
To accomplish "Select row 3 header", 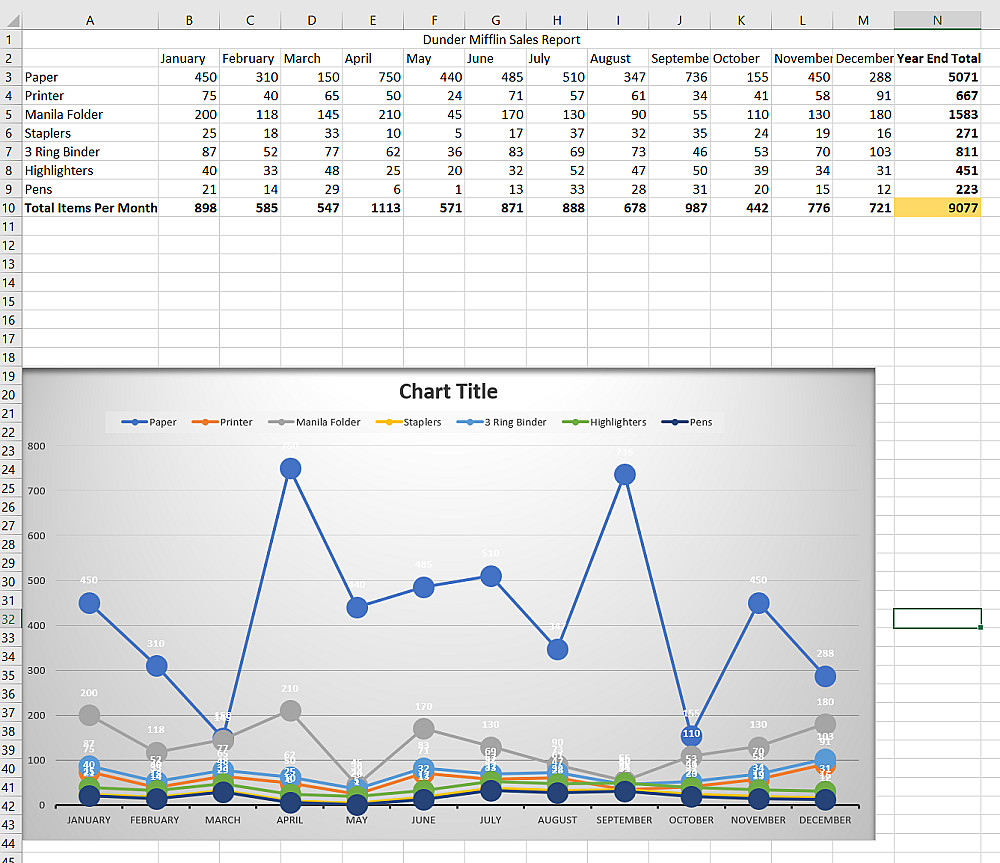I will pyautogui.click(x=9, y=77).
